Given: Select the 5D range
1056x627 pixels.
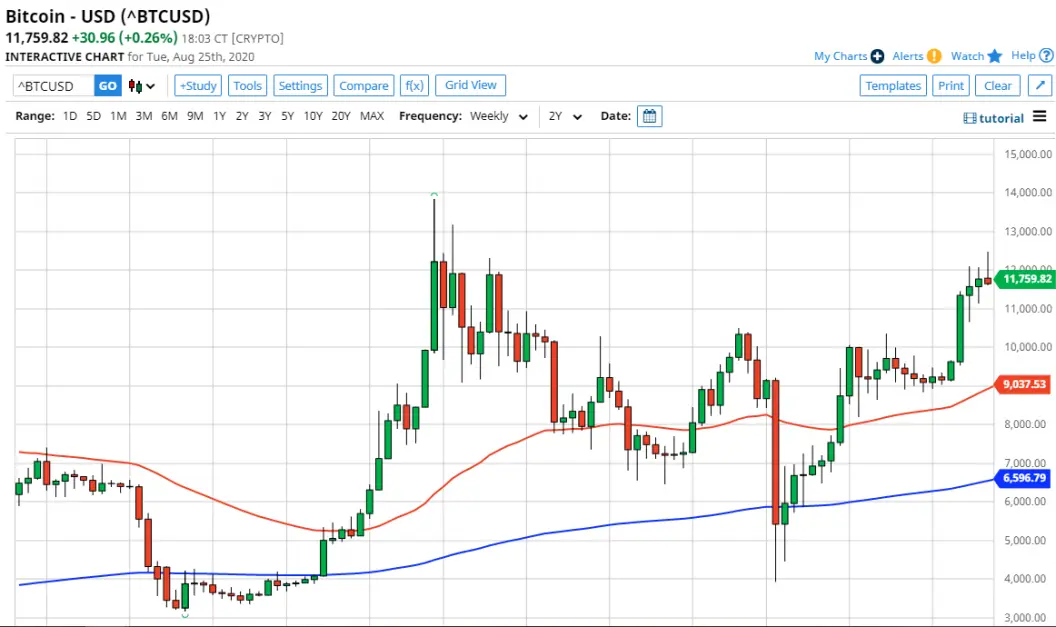Looking at the screenshot, I should (x=94, y=116).
